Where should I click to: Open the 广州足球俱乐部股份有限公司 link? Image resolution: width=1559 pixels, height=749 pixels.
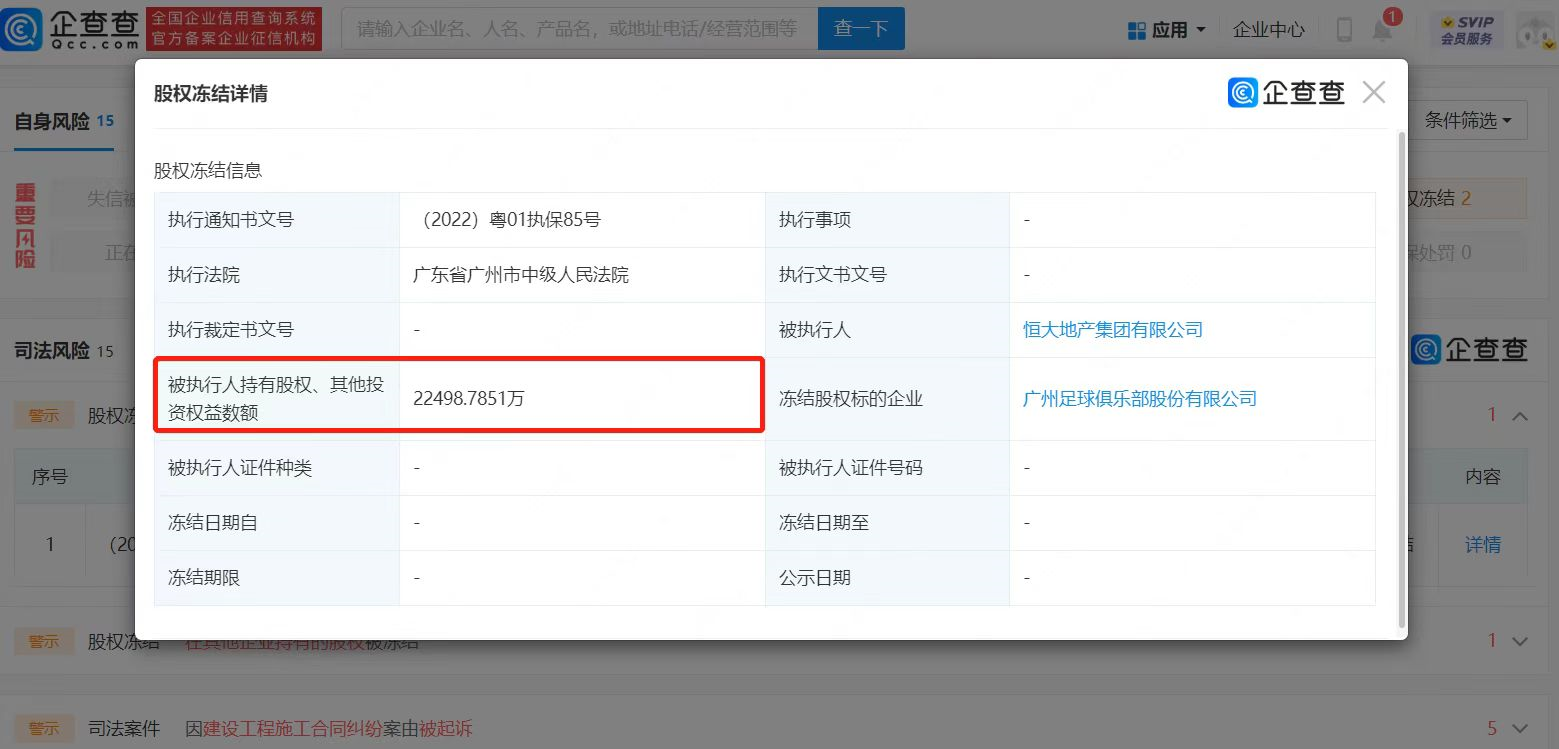coord(1139,399)
